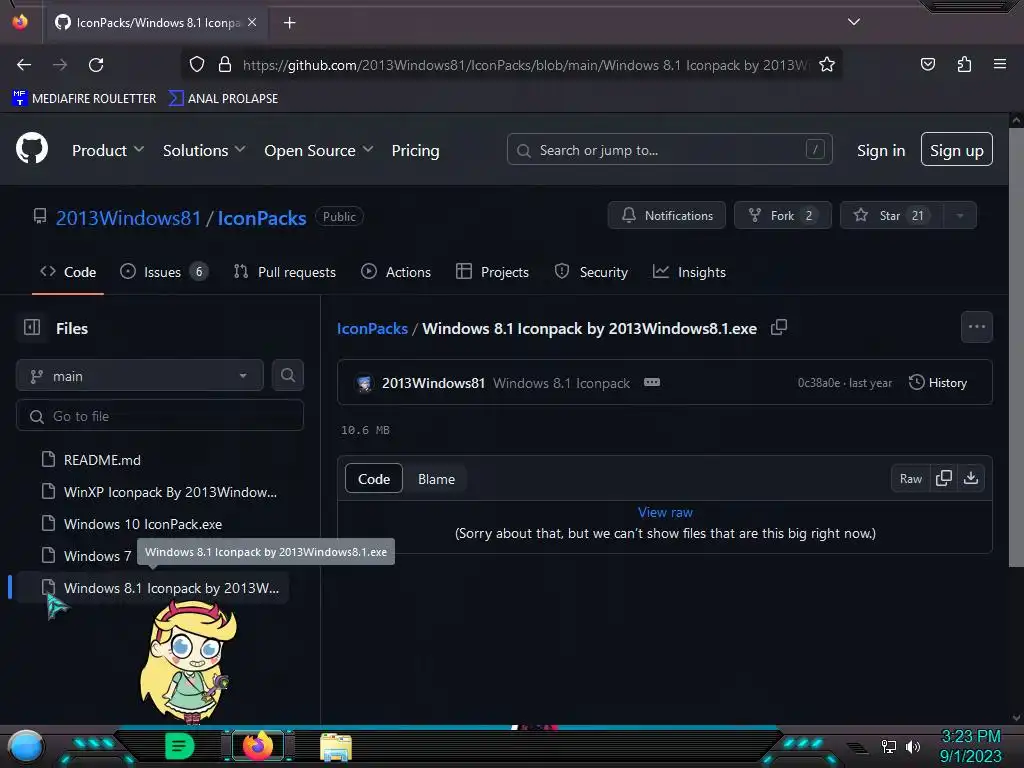Image resolution: width=1024 pixels, height=768 pixels.
Task: Click the Go to file input
Action: tap(160, 415)
